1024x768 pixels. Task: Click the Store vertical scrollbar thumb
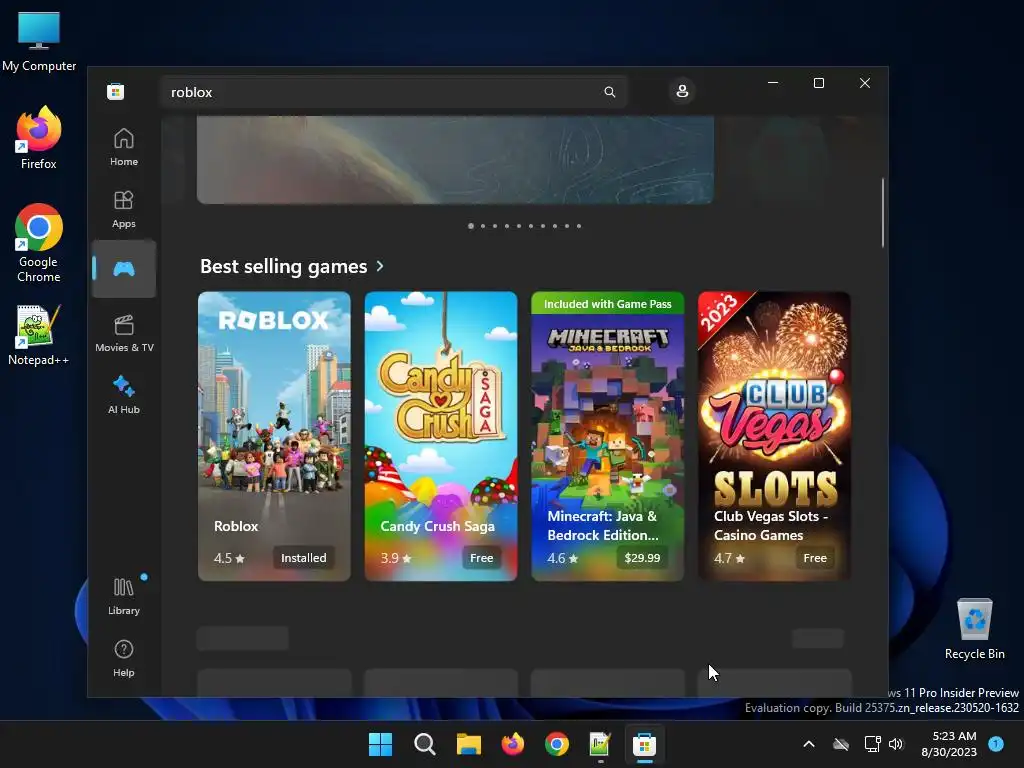[883, 213]
